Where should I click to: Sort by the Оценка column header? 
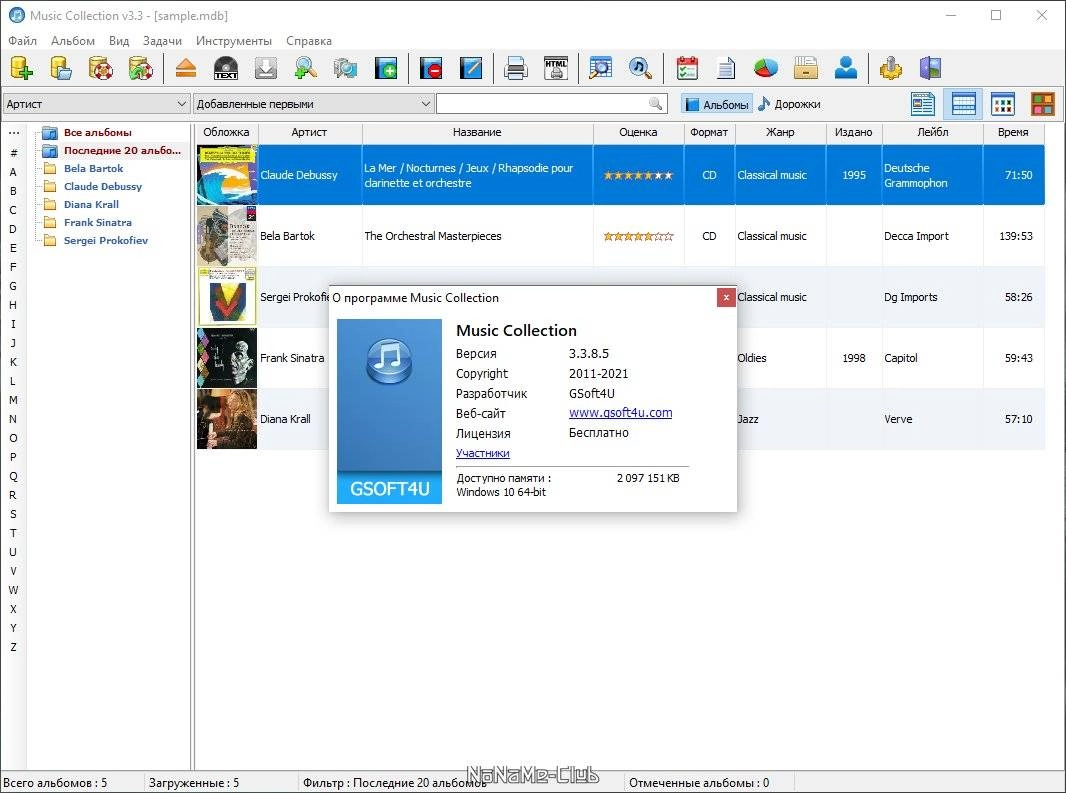638,133
